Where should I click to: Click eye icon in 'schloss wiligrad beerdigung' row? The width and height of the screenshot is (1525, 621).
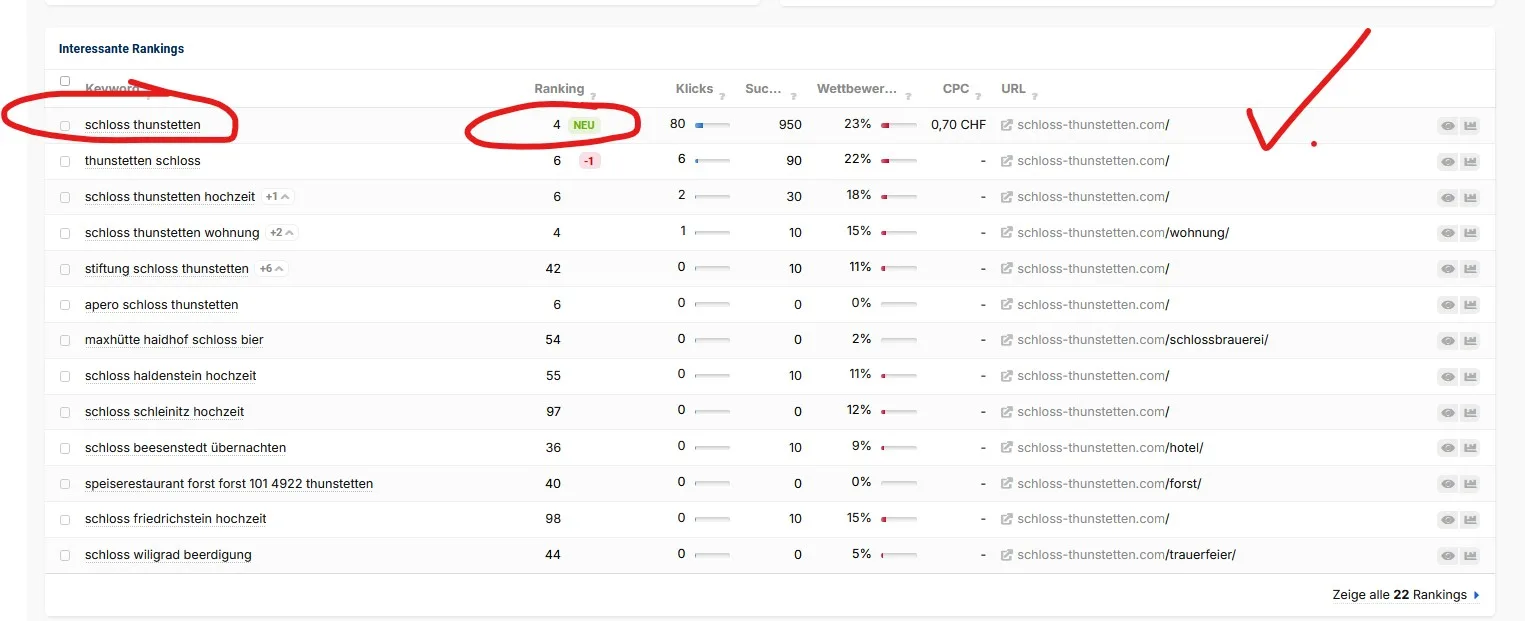1447,556
